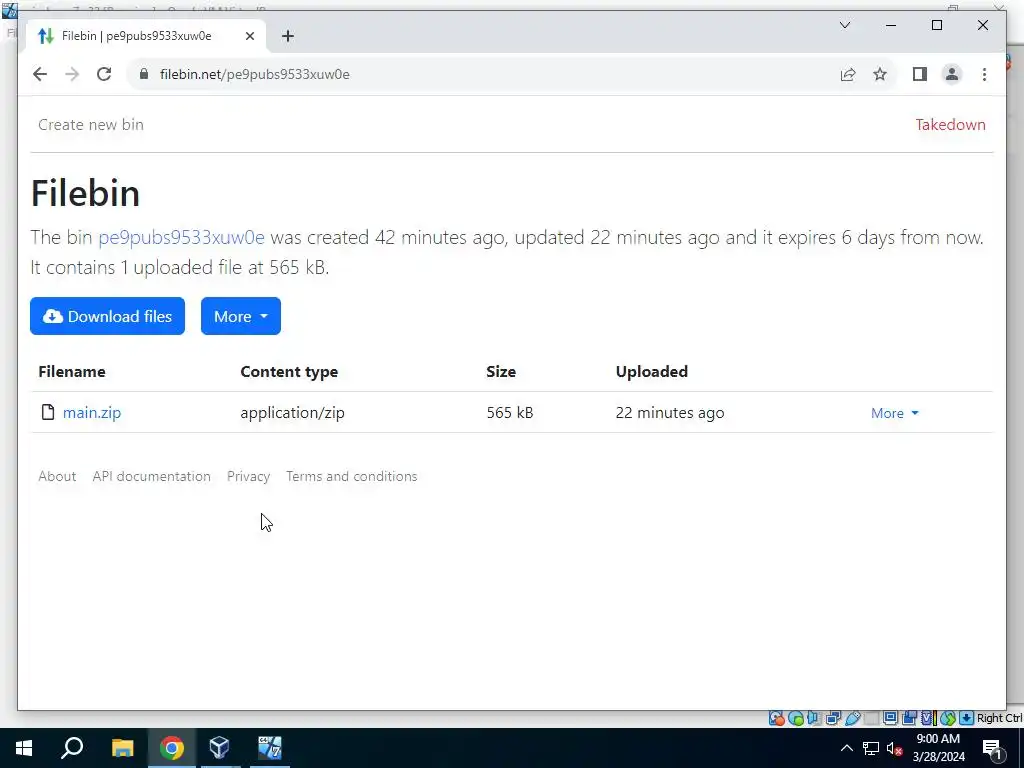The image size is (1024, 768).
Task: Click the application/zip cell
Action: click(x=293, y=413)
